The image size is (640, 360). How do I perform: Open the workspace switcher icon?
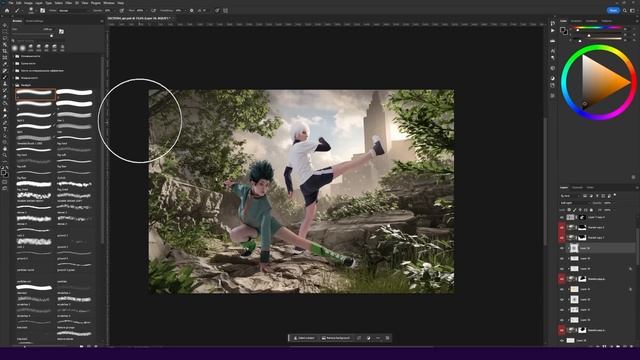coord(633,11)
